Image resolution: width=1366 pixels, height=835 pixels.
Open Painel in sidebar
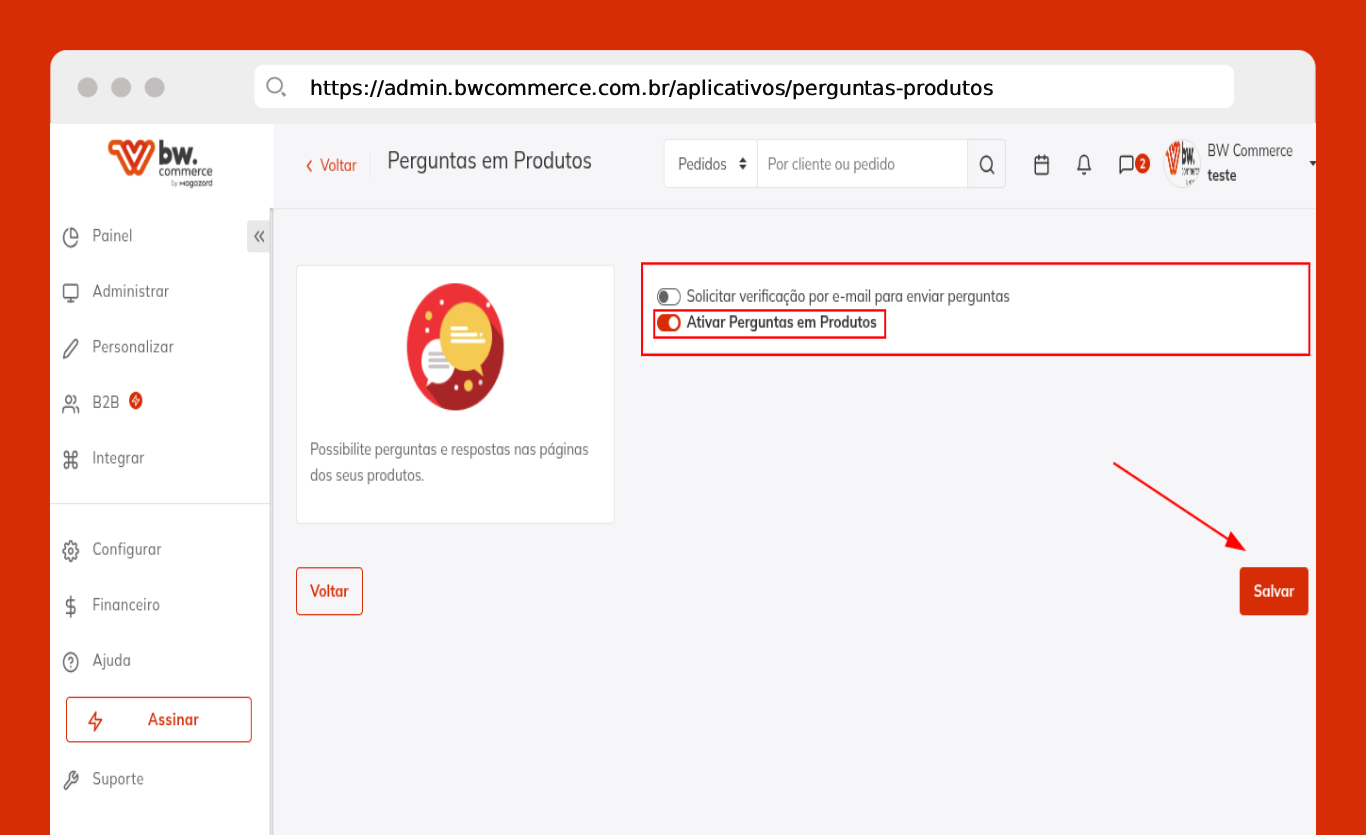click(112, 236)
